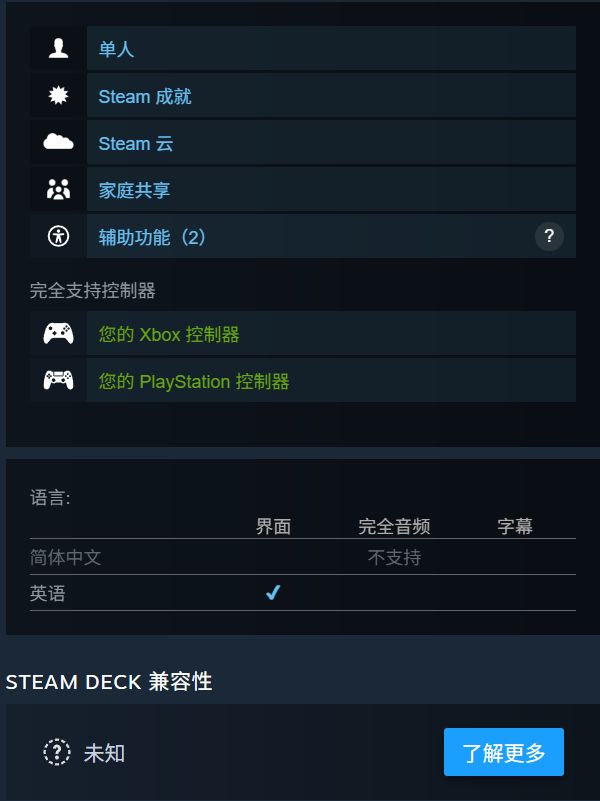Click the Steam achievements starburst icon
This screenshot has width=600, height=801.
58,96
